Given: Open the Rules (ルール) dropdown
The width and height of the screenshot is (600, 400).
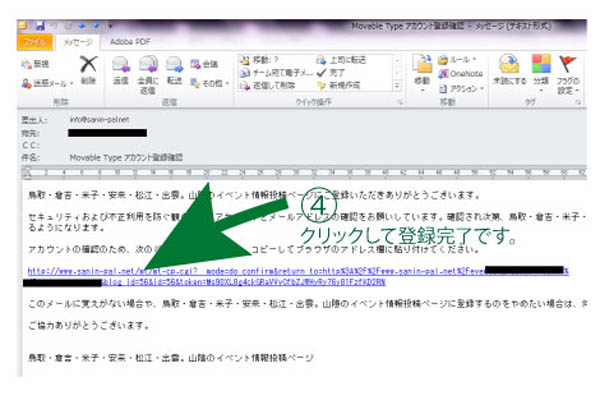Looking at the screenshot, I should pos(463,60).
